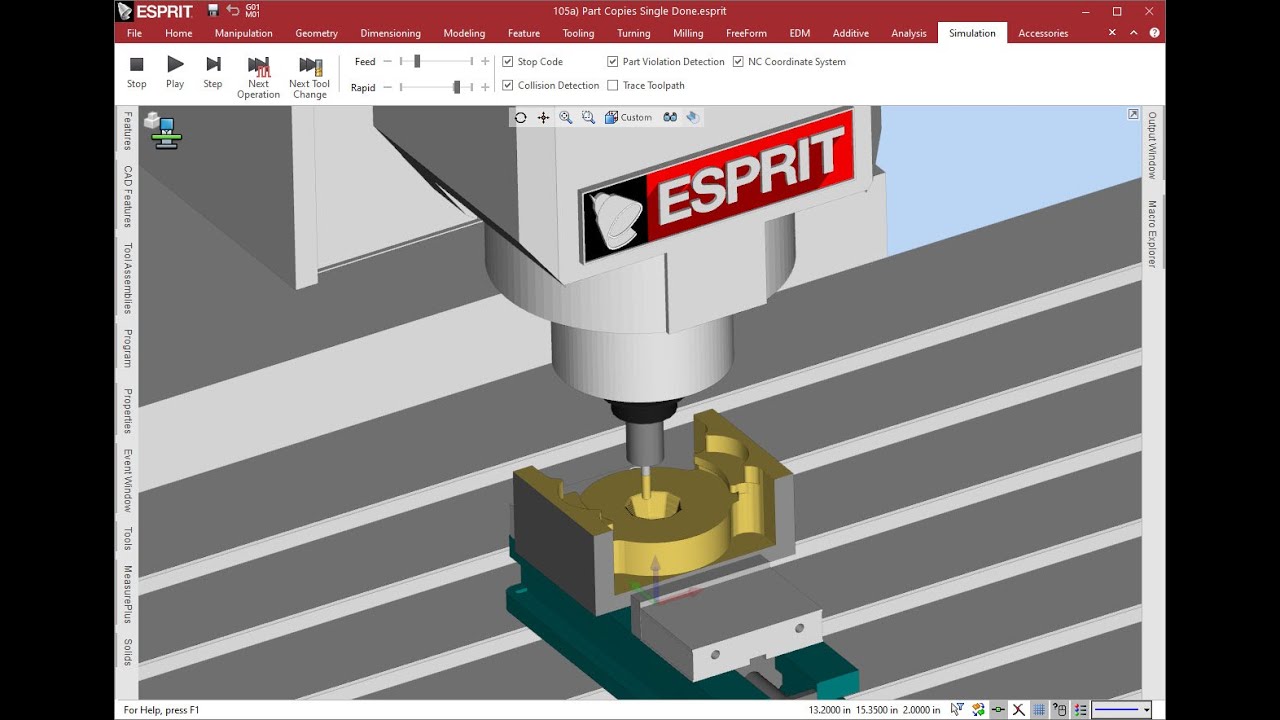Screen dimensions: 1280x720
Task: Switch to the Analysis tab
Action: pos(909,33)
